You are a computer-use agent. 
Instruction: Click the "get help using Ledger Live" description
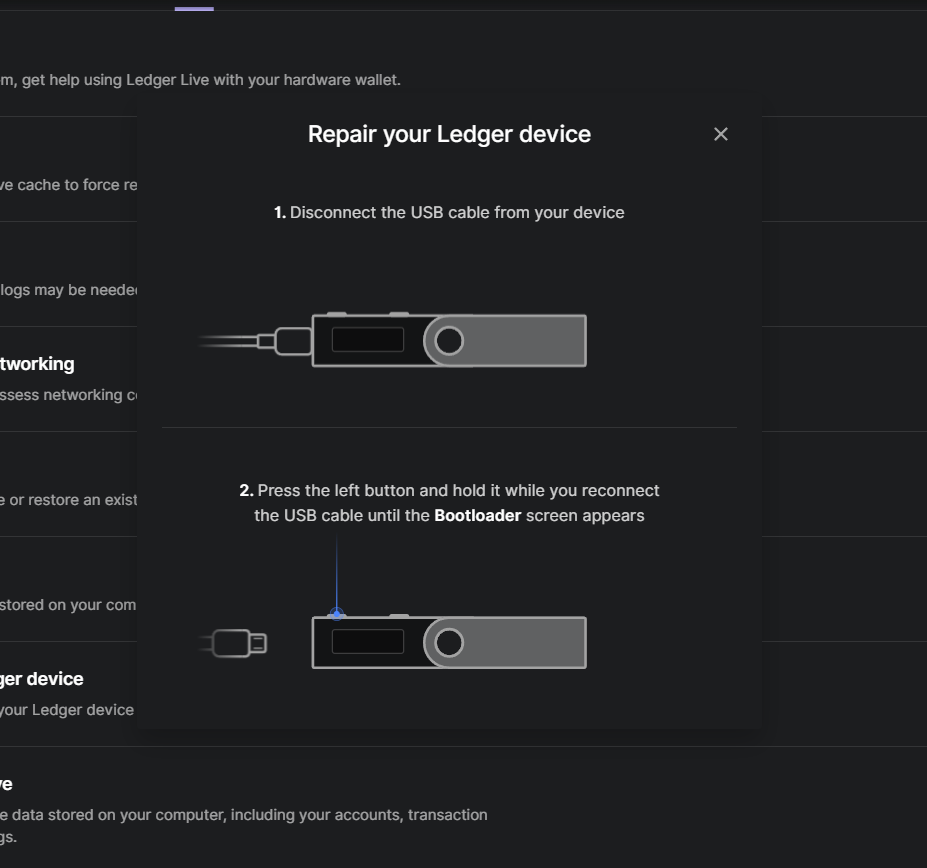[x=210, y=79]
